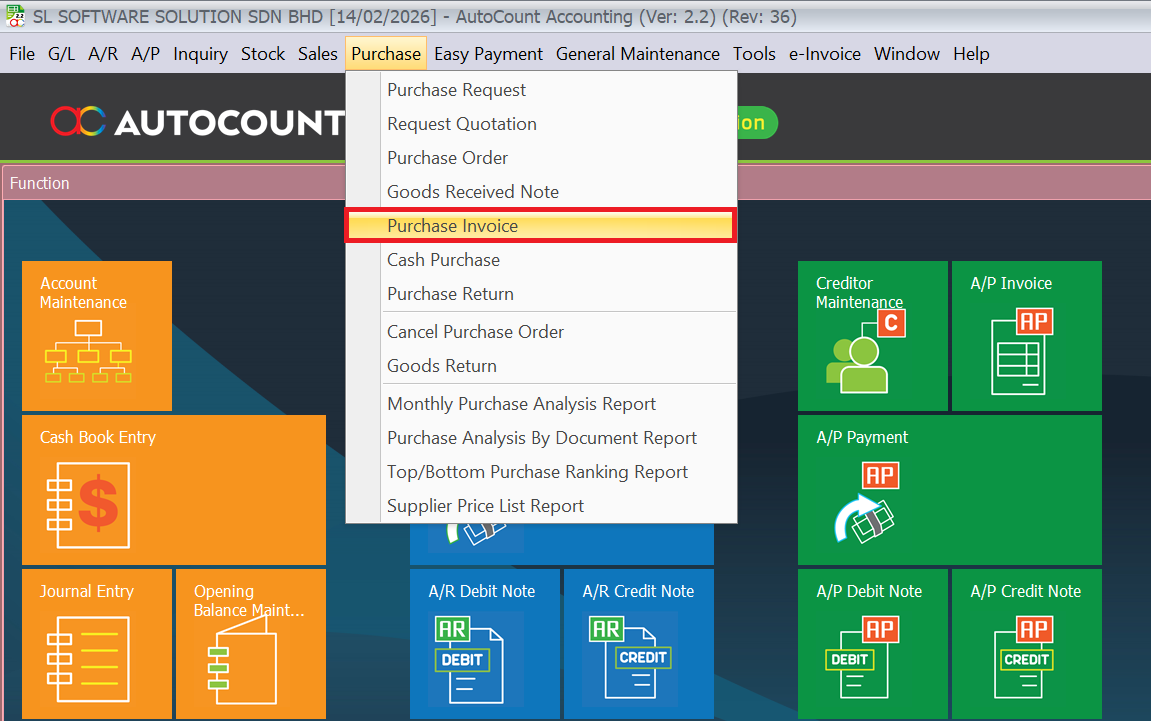Open the A/P Invoice tile
This screenshot has height=721, width=1151.
[x=1026, y=336]
